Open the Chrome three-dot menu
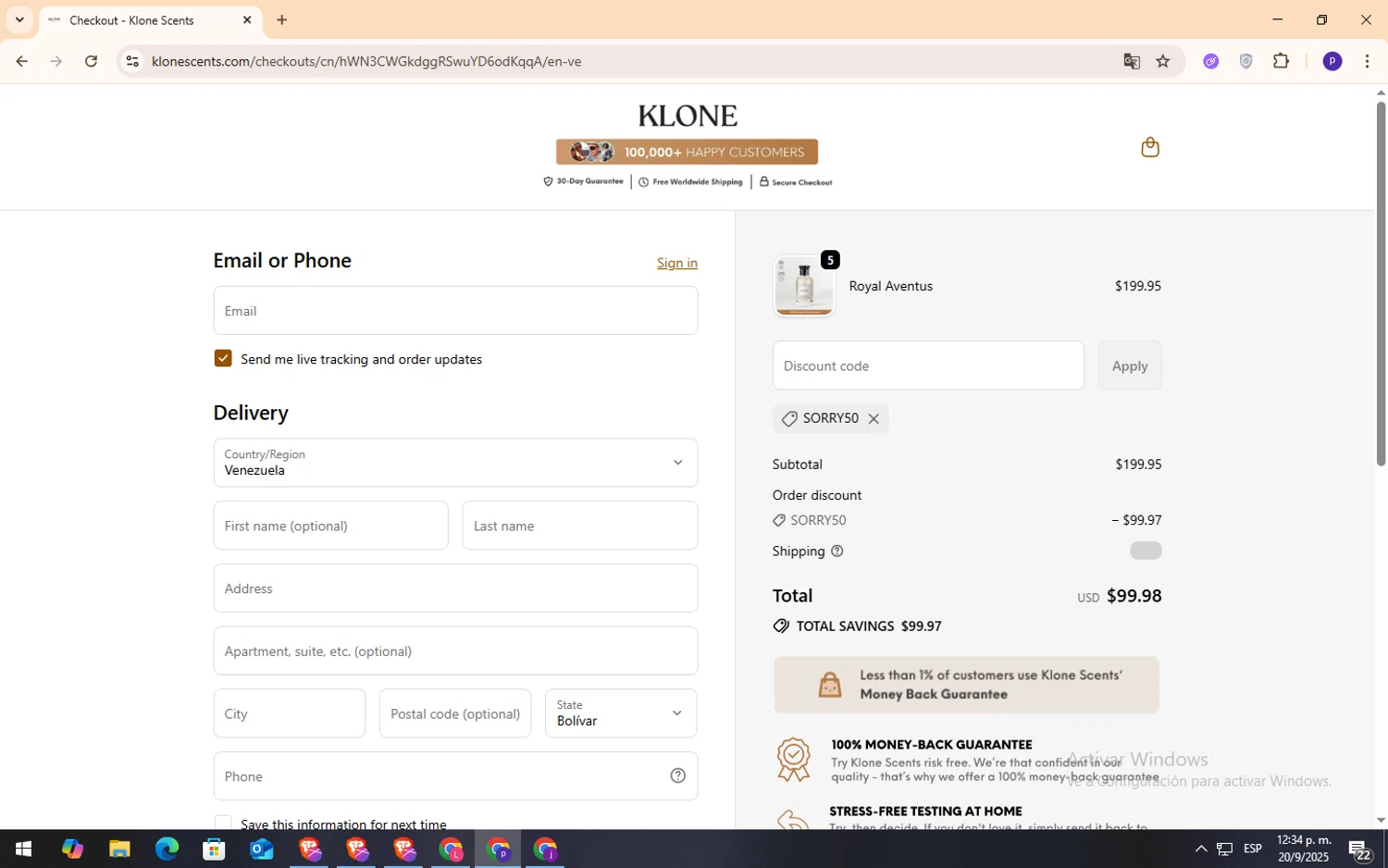 1367,61
